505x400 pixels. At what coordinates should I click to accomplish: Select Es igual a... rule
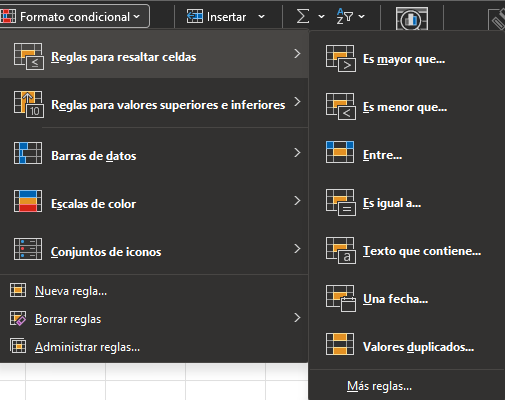click(x=407, y=203)
